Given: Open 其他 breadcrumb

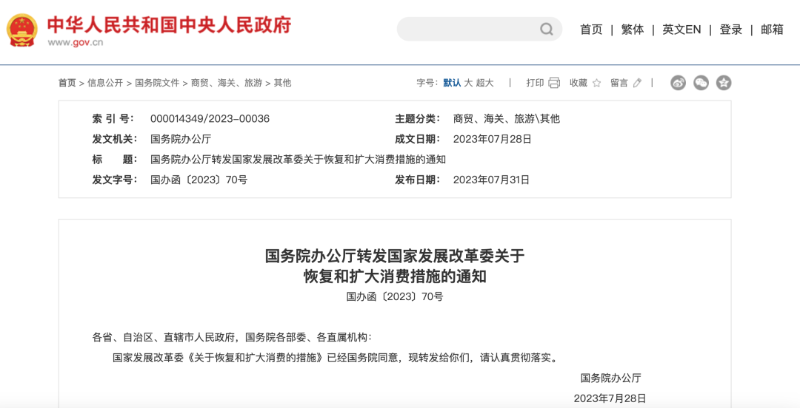Looking at the screenshot, I should coord(282,83).
